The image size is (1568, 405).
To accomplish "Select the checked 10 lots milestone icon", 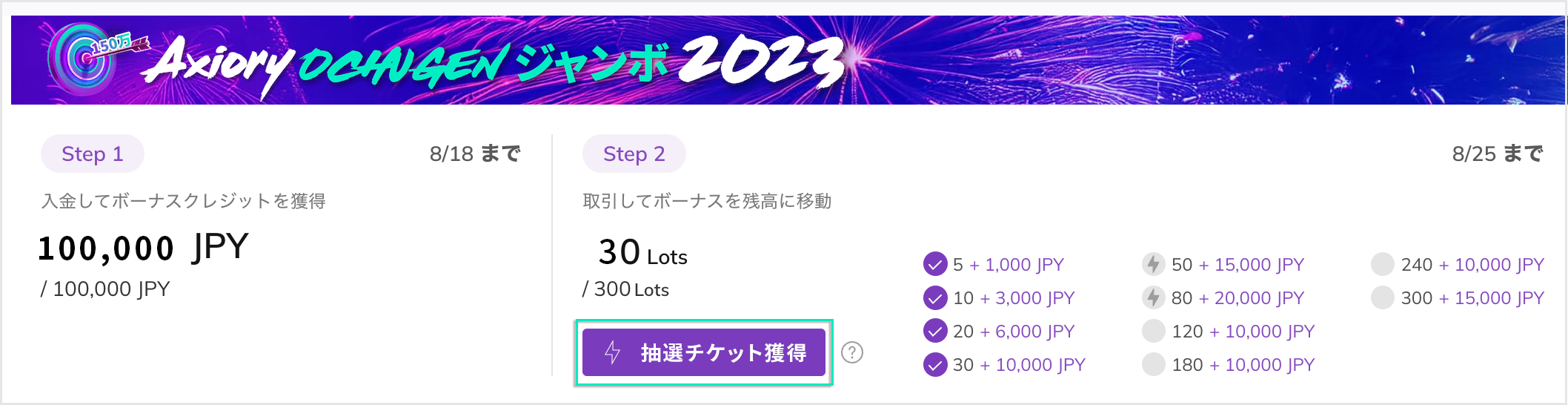I will (935, 297).
